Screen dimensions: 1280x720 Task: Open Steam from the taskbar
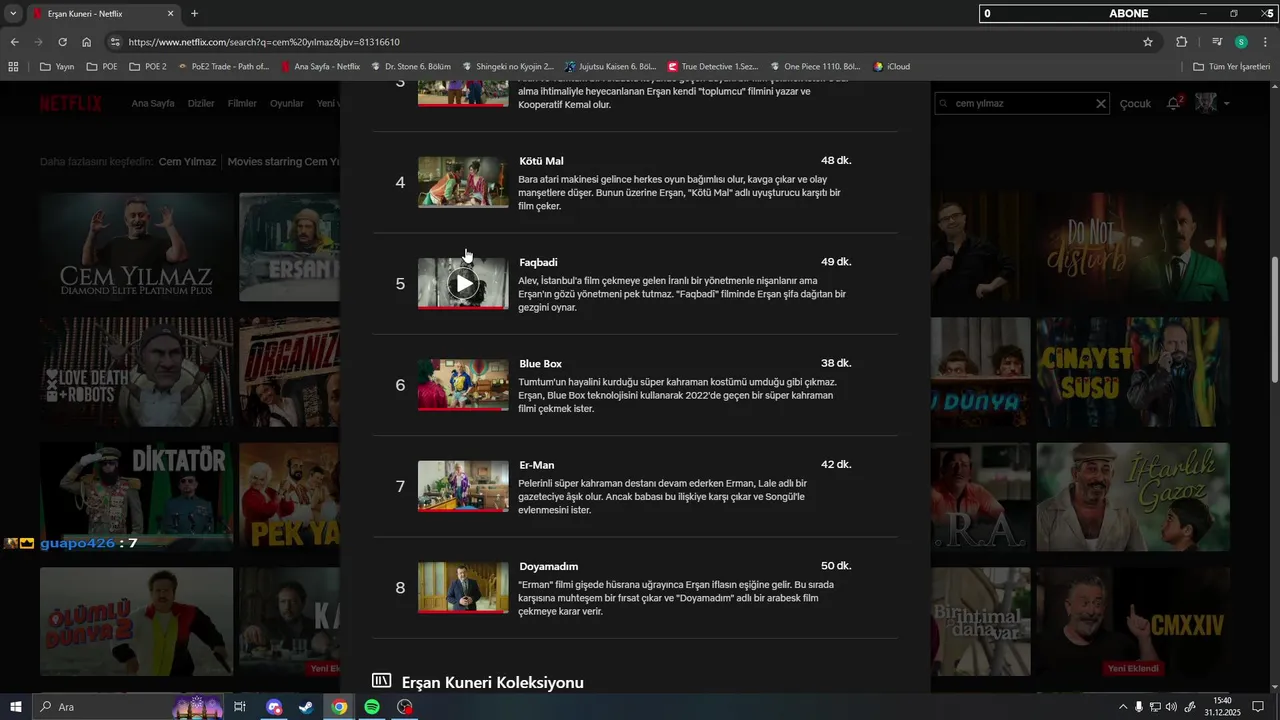pyautogui.click(x=306, y=707)
